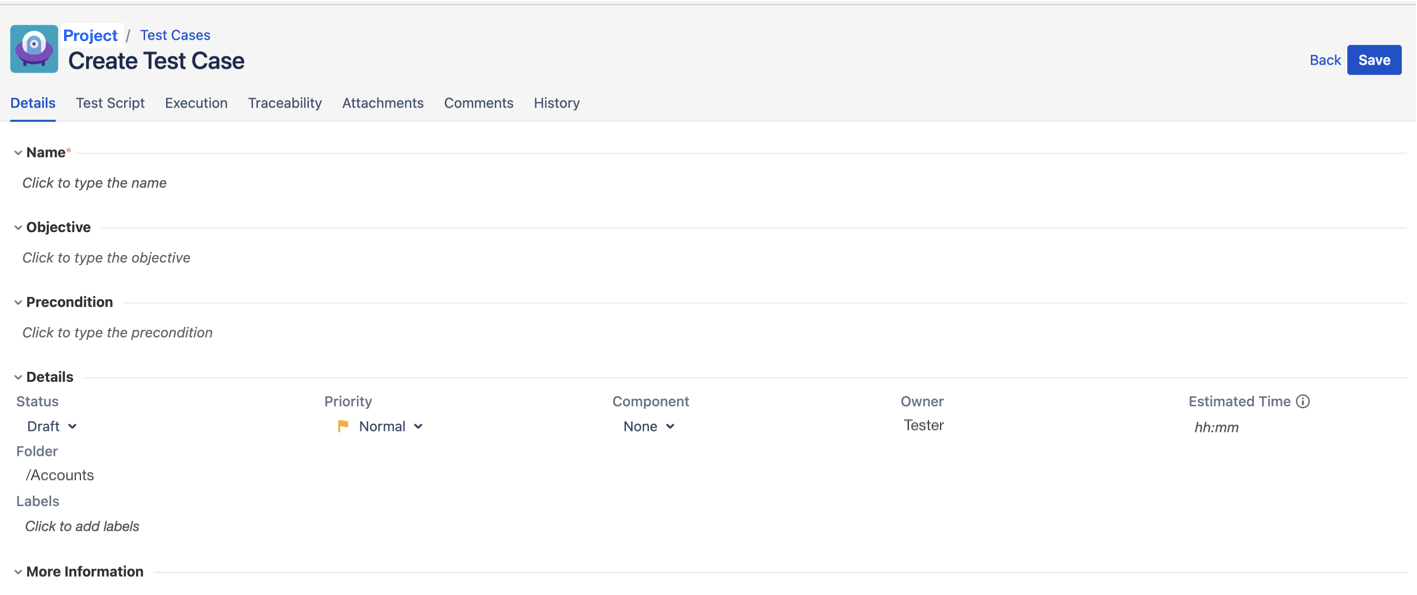Click the Priority field label
The width and height of the screenshot is (1417, 595).
pyautogui.click(x=348, y=401)
